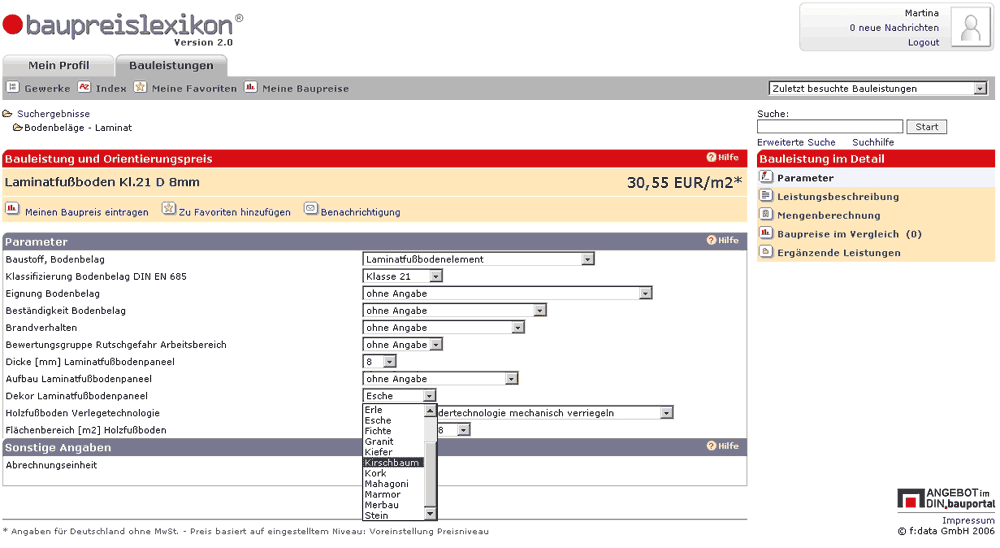Image resolution: width=1000 pixels, height=548 pixels.
Task: Click the Suche input field
Action: (x=830, y=126)
